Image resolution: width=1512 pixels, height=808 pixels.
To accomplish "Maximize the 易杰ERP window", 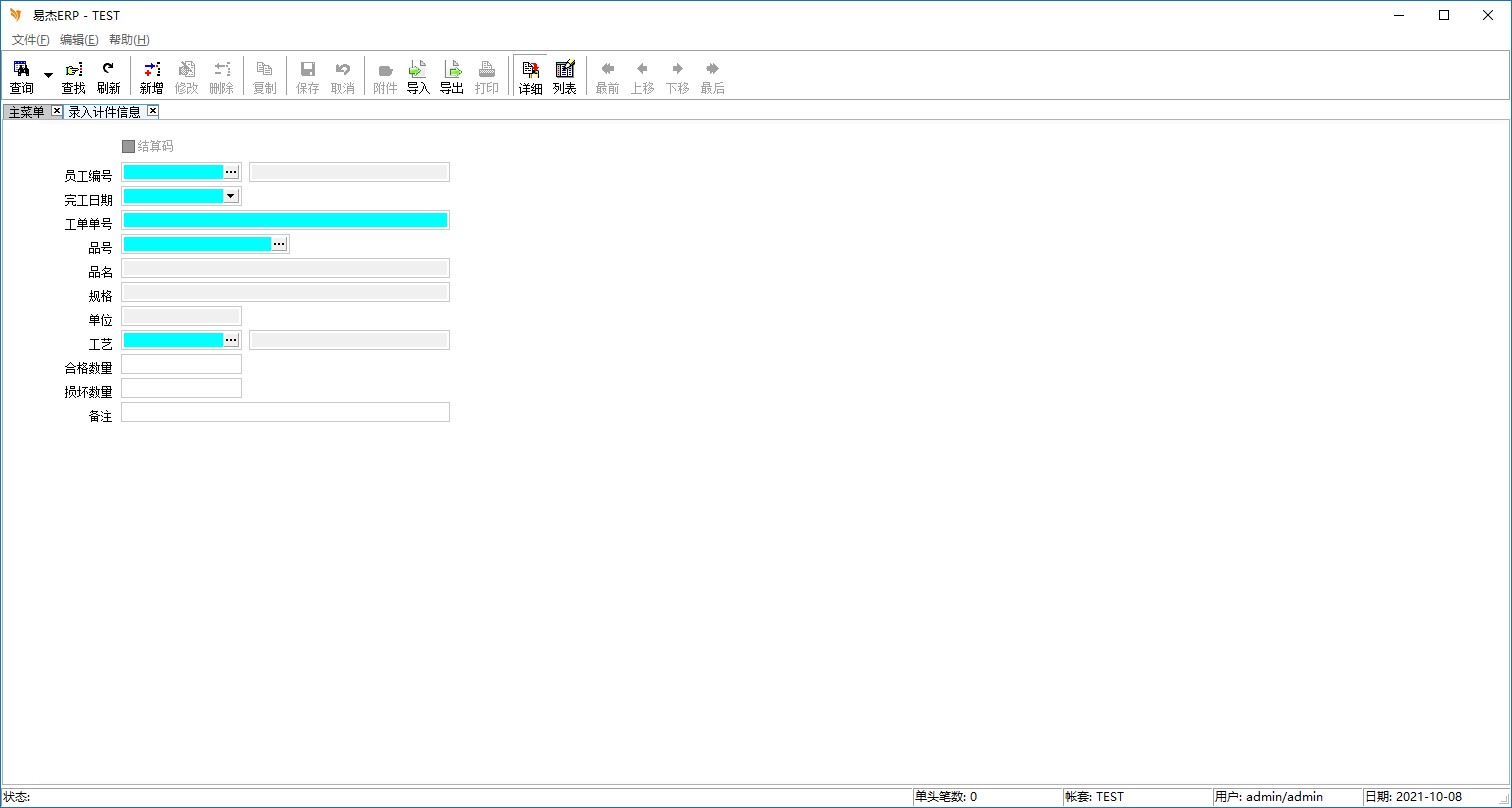I will (x=1444, y=15).
